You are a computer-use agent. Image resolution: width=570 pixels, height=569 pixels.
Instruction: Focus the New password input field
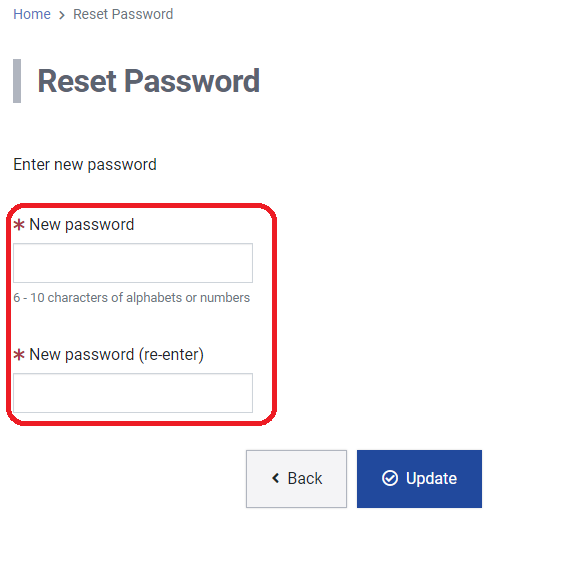tap(133, 263)
